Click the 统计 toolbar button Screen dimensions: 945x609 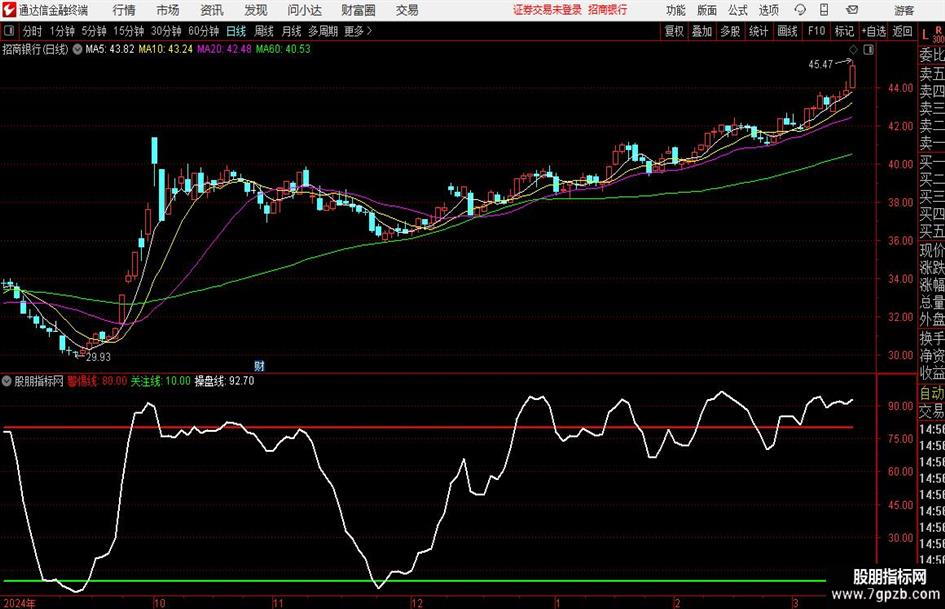(758, 31)
